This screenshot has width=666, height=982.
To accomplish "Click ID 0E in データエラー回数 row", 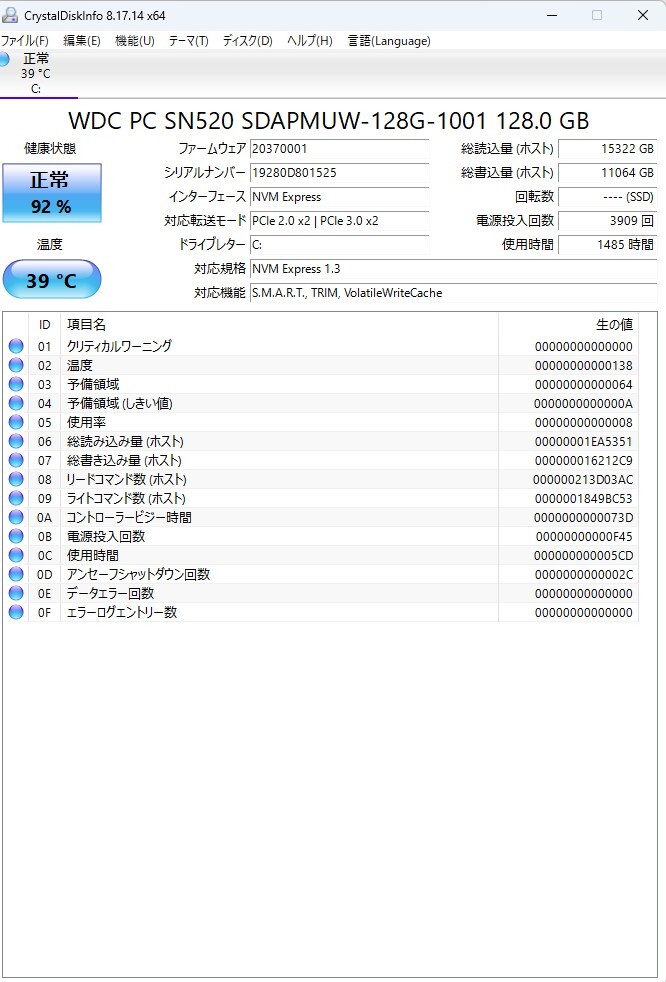I will coord(44,593).
